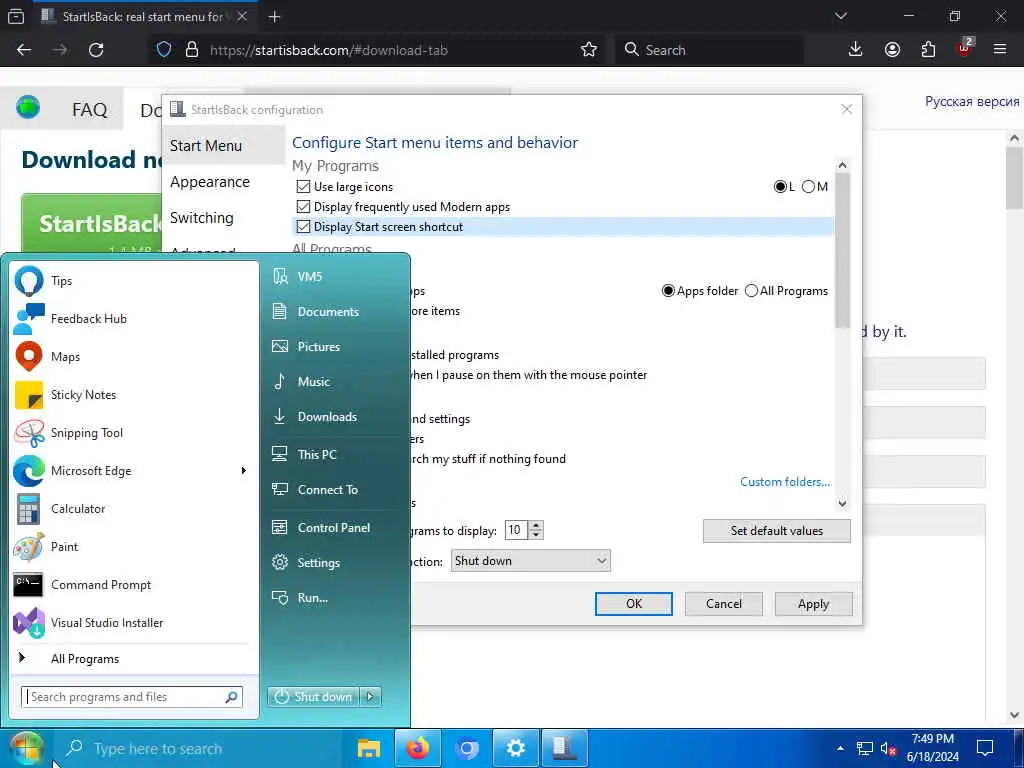Click the muted volume tray icon
This screenshot has height=768, width=1024.
pos(888,749)
